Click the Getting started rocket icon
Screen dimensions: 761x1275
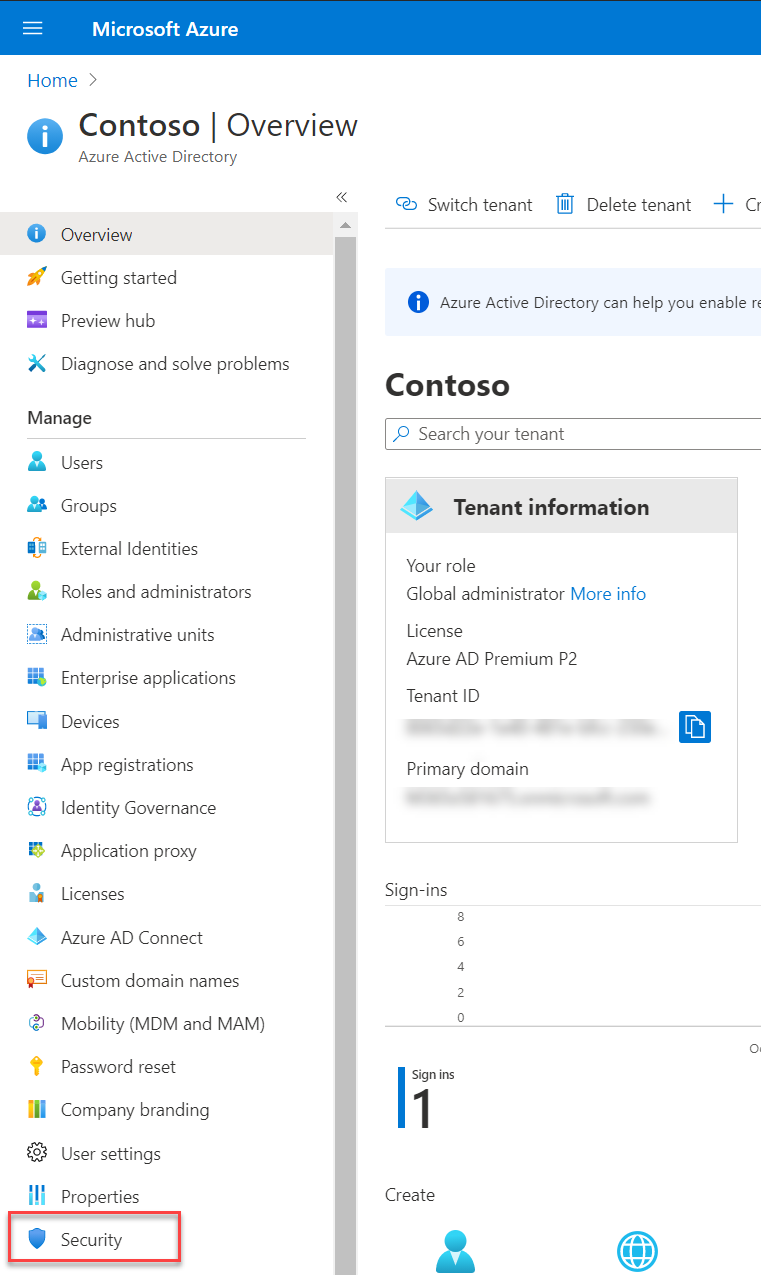(37, 277)
